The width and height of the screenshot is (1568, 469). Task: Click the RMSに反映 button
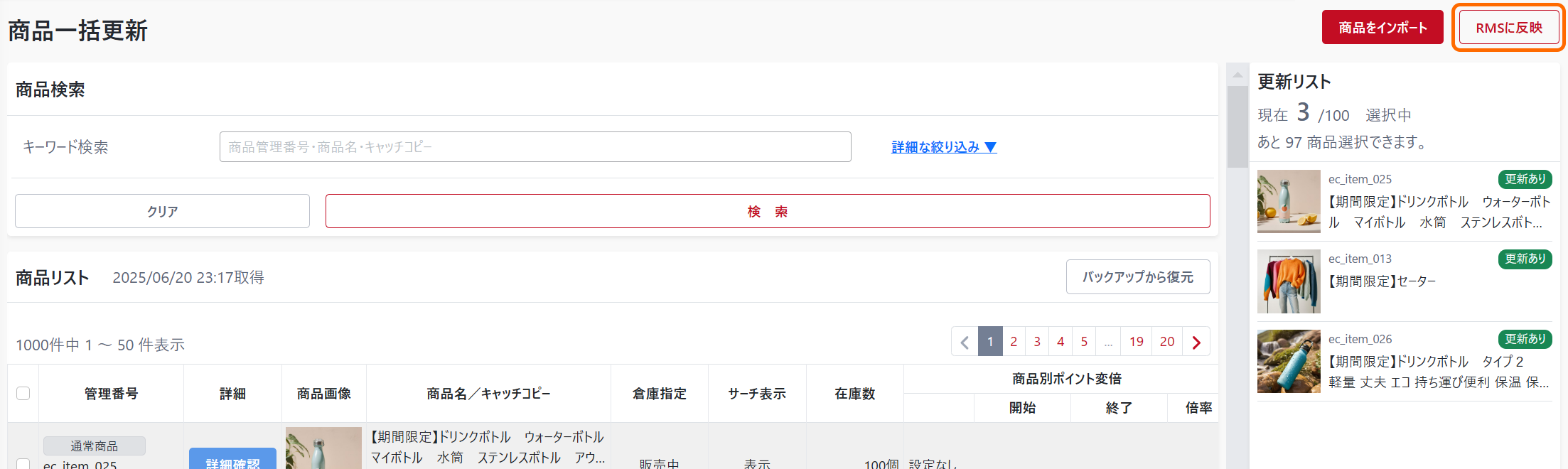coord(1509,28)
